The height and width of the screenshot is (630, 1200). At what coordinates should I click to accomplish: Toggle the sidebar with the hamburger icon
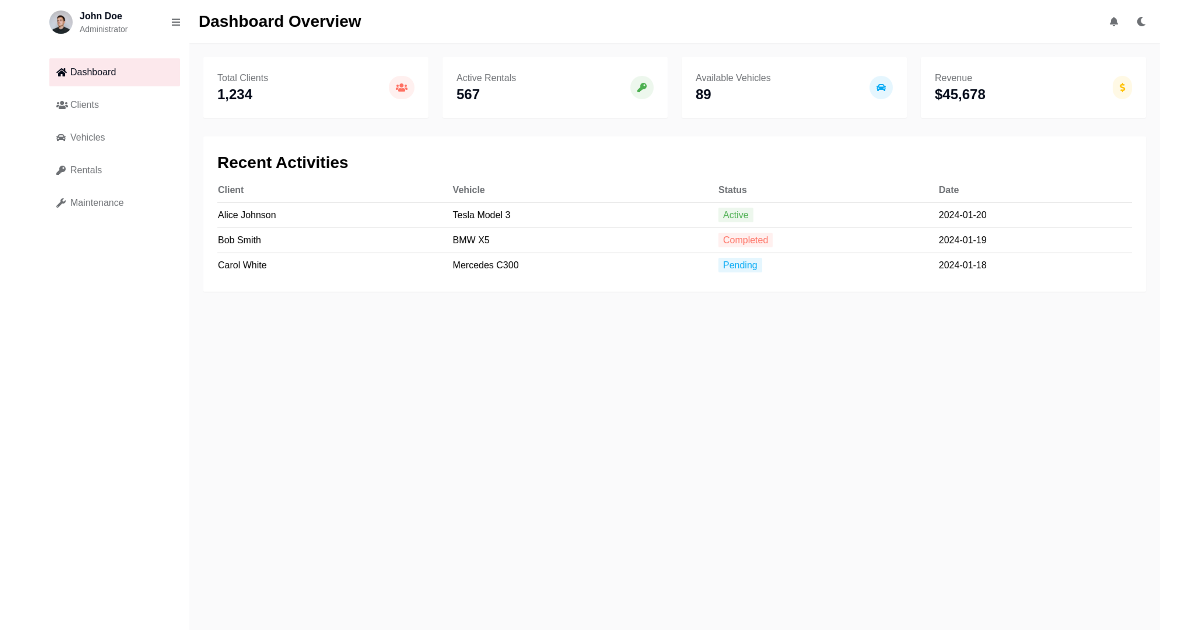(x=176, y=21)
